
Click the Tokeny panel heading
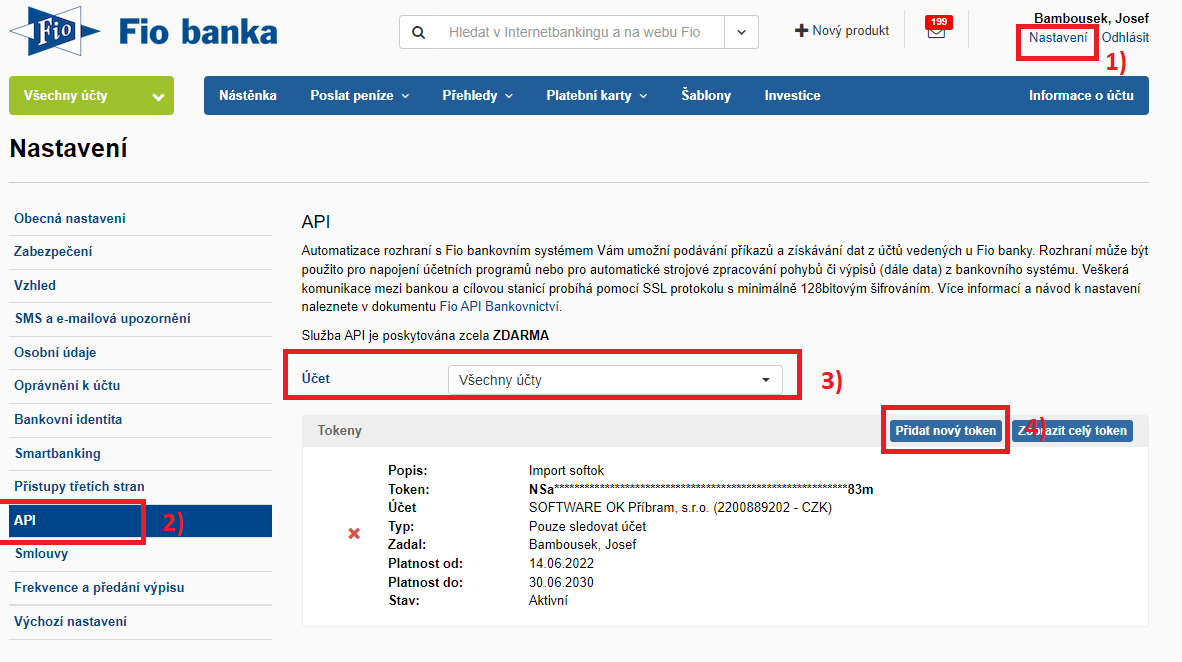click(339, 431)
